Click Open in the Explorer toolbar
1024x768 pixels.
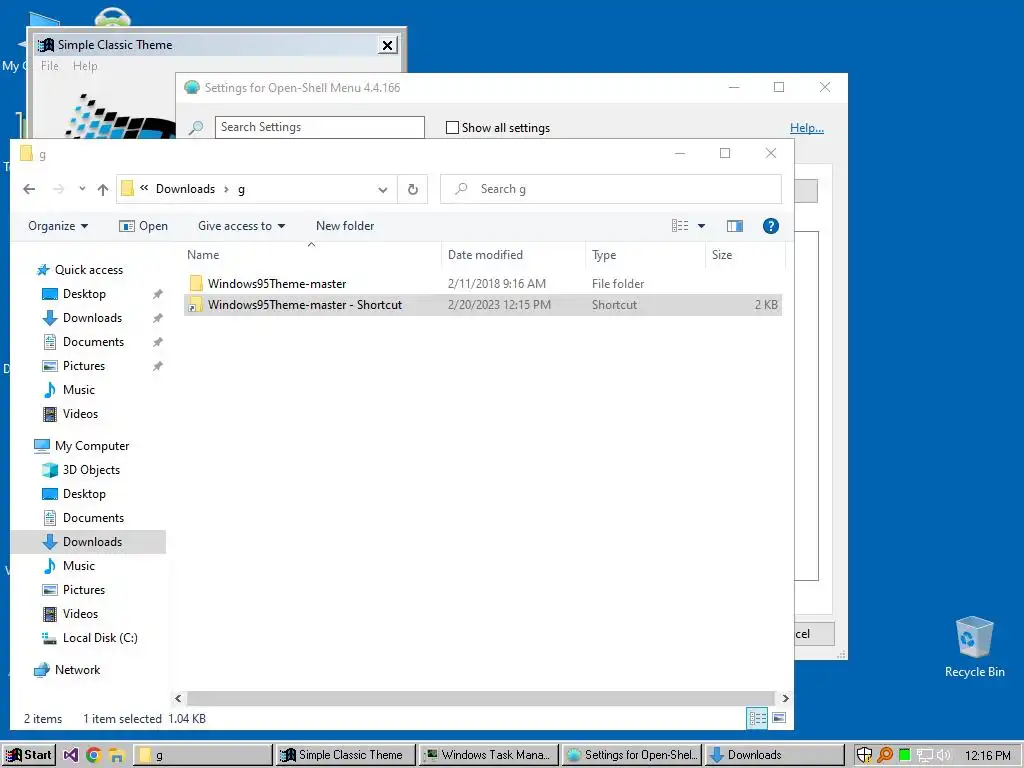point(144,226)
